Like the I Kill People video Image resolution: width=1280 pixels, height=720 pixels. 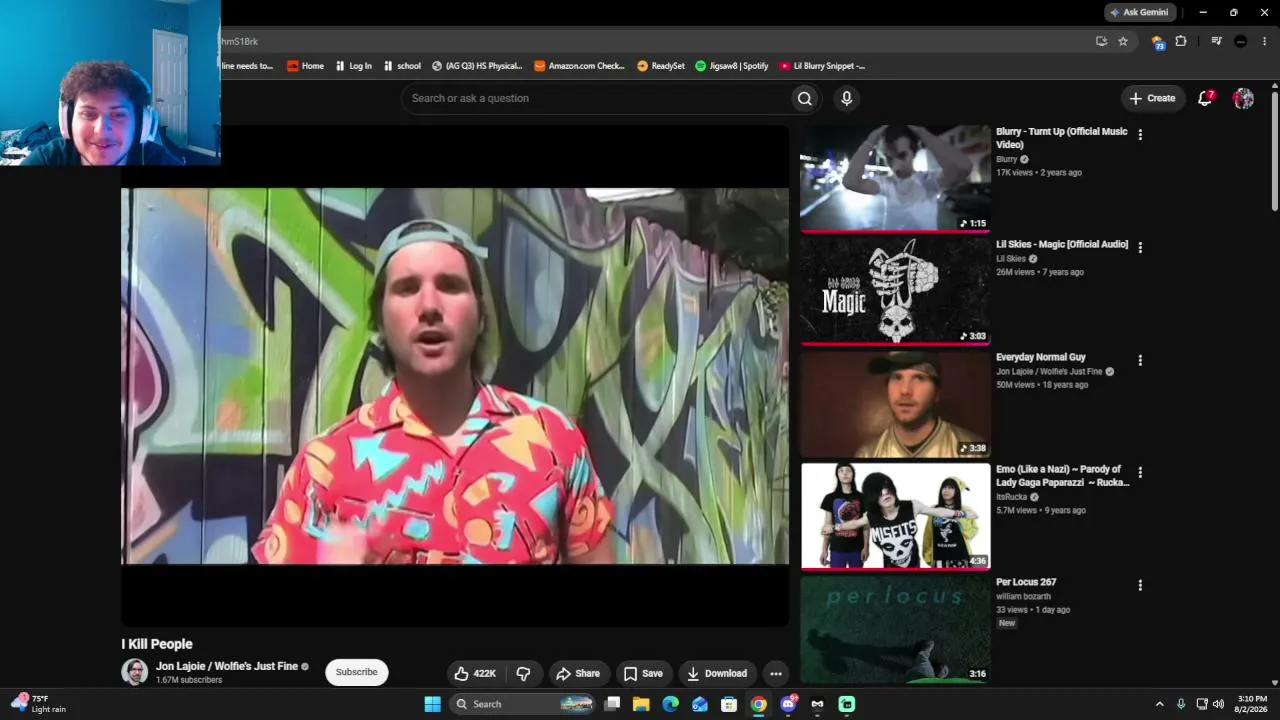[475, 673]
